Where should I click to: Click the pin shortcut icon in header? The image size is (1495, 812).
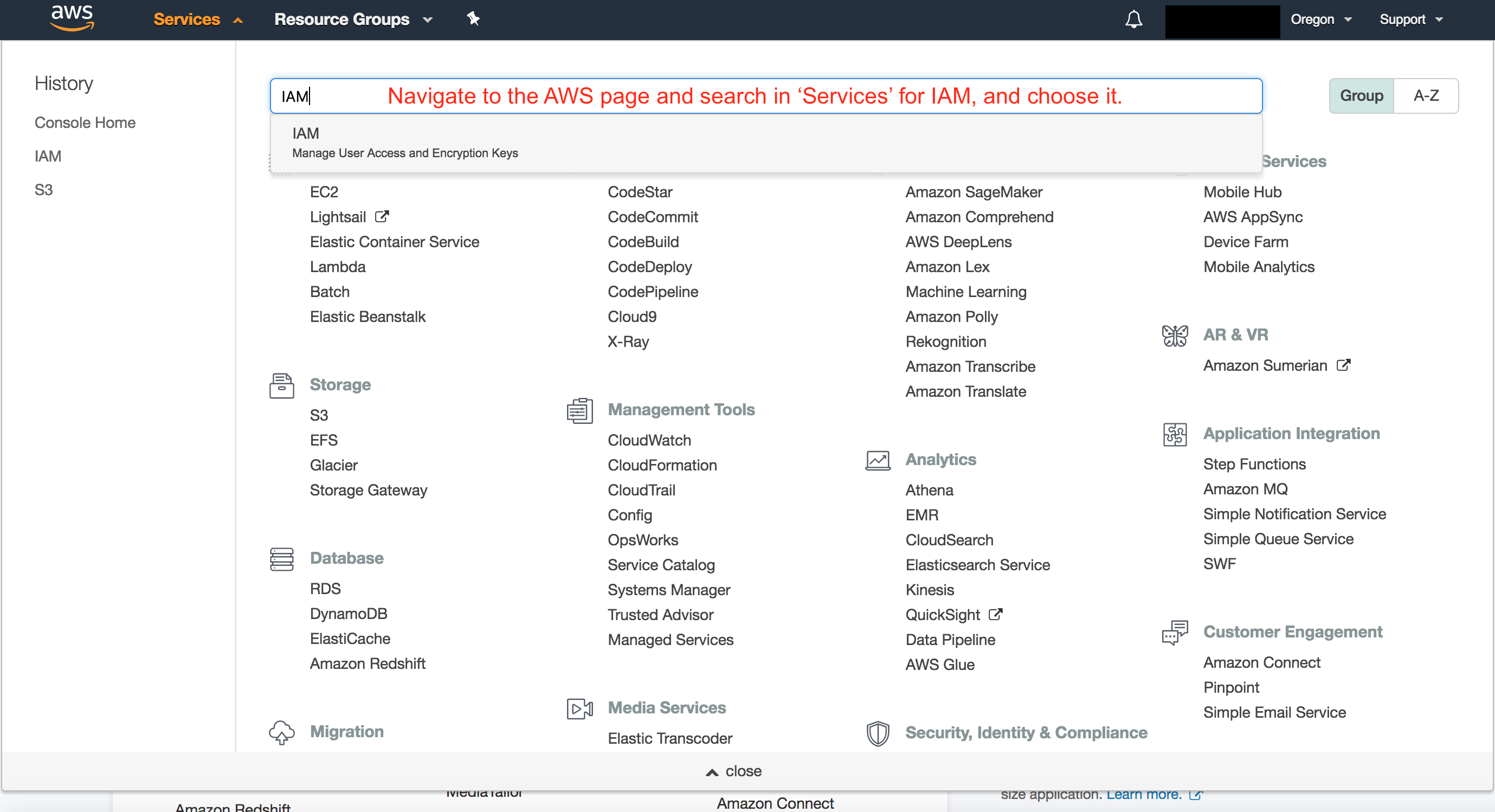[x=473, y=18]
